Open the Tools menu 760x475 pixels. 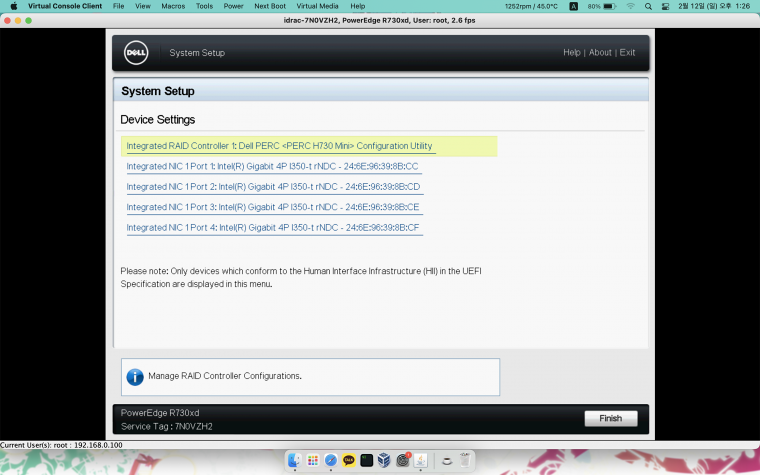point(204,6)
